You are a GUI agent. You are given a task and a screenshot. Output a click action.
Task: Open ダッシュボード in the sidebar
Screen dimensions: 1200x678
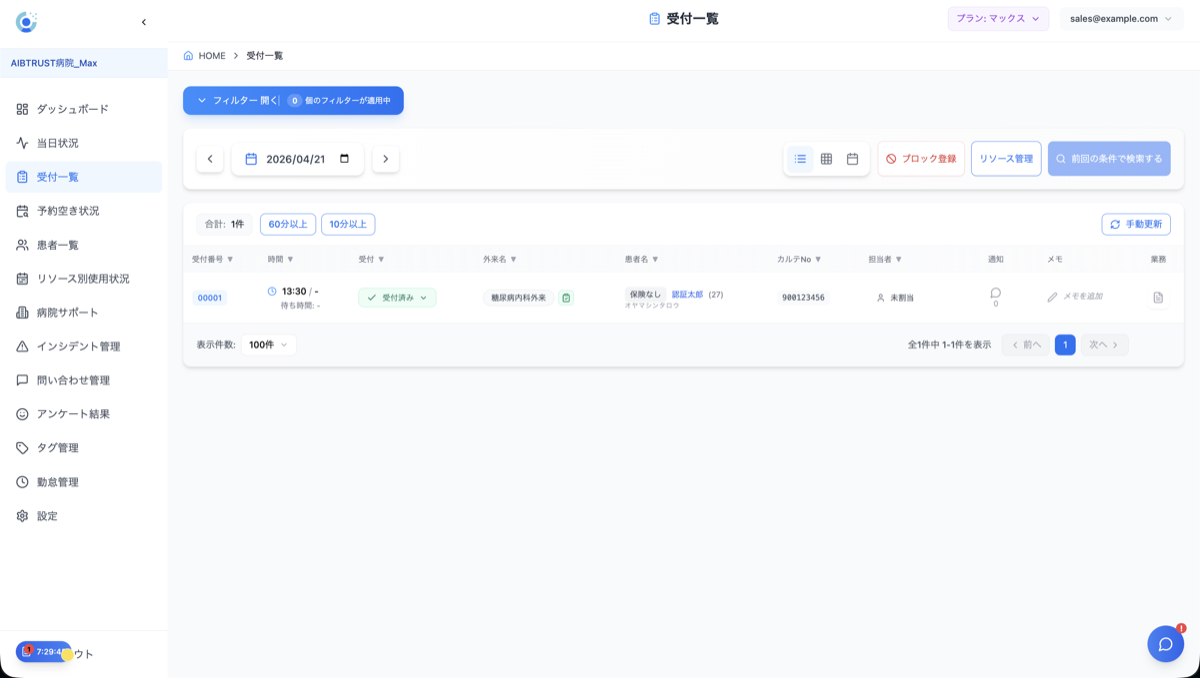coord(72,109)
